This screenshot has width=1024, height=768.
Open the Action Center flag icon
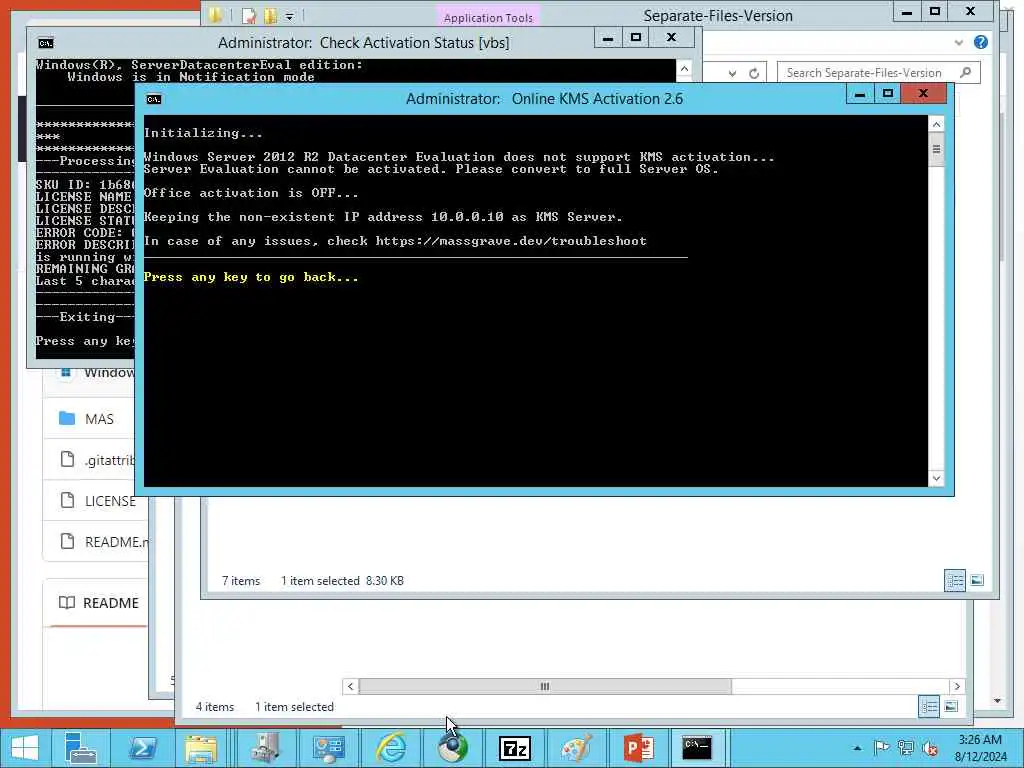point(881,748)
